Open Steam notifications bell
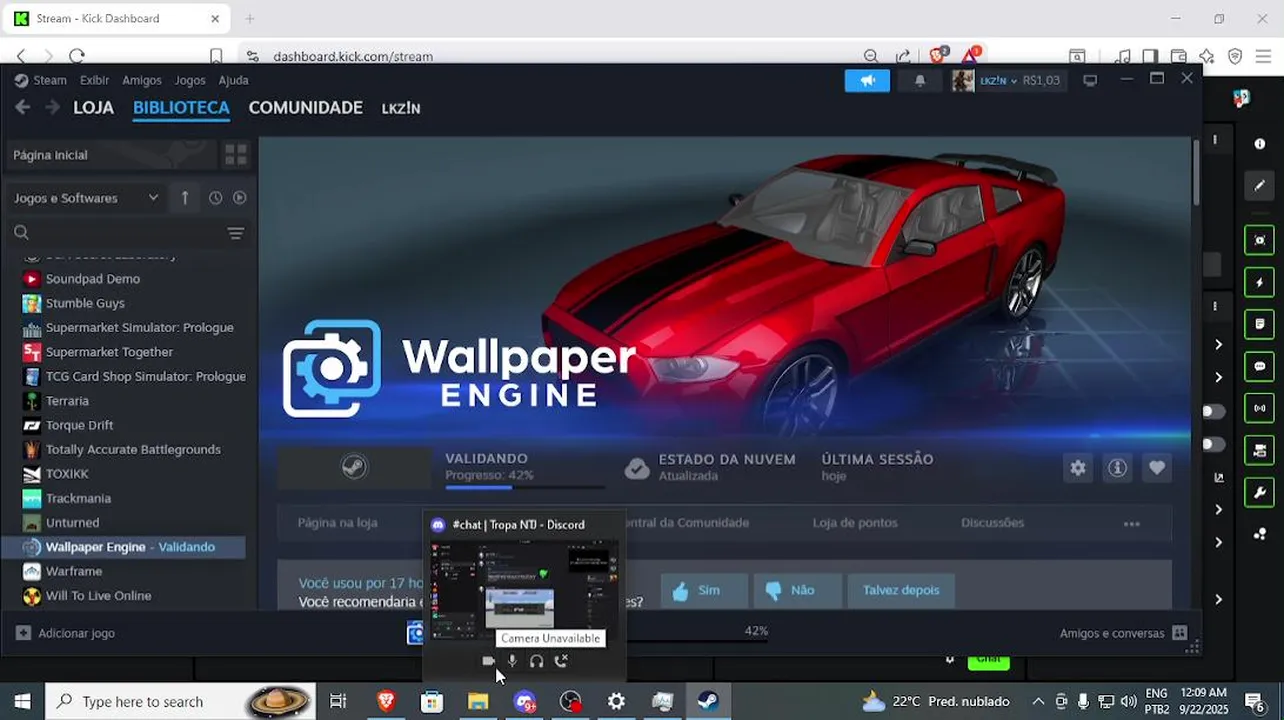 [920, 81]
